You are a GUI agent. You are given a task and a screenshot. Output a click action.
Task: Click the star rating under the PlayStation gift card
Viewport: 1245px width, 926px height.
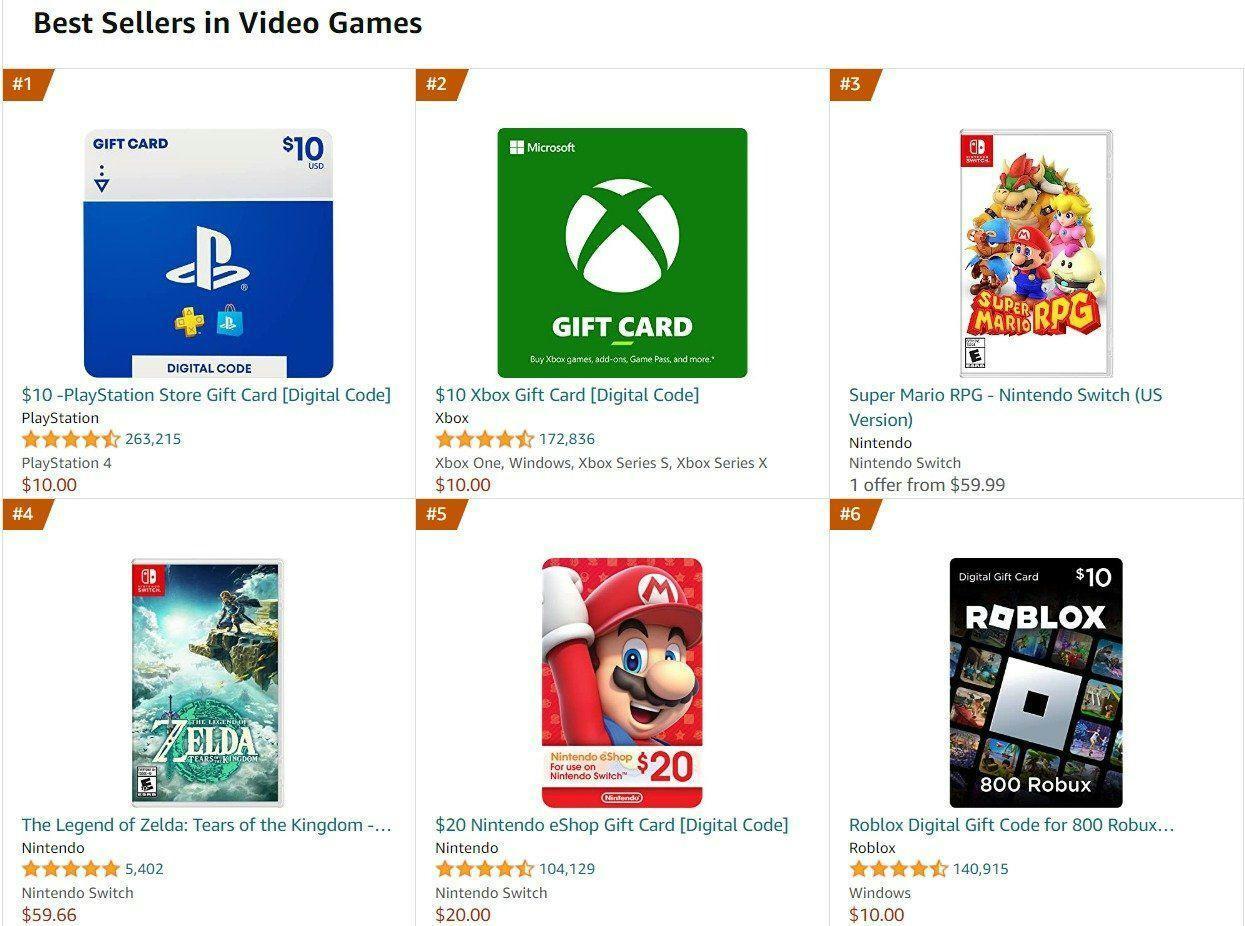[x=68, y=438]
